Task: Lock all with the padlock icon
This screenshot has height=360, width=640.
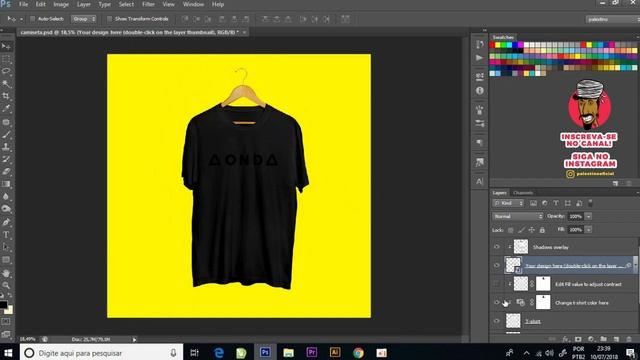Action: (x=542, y=230)
